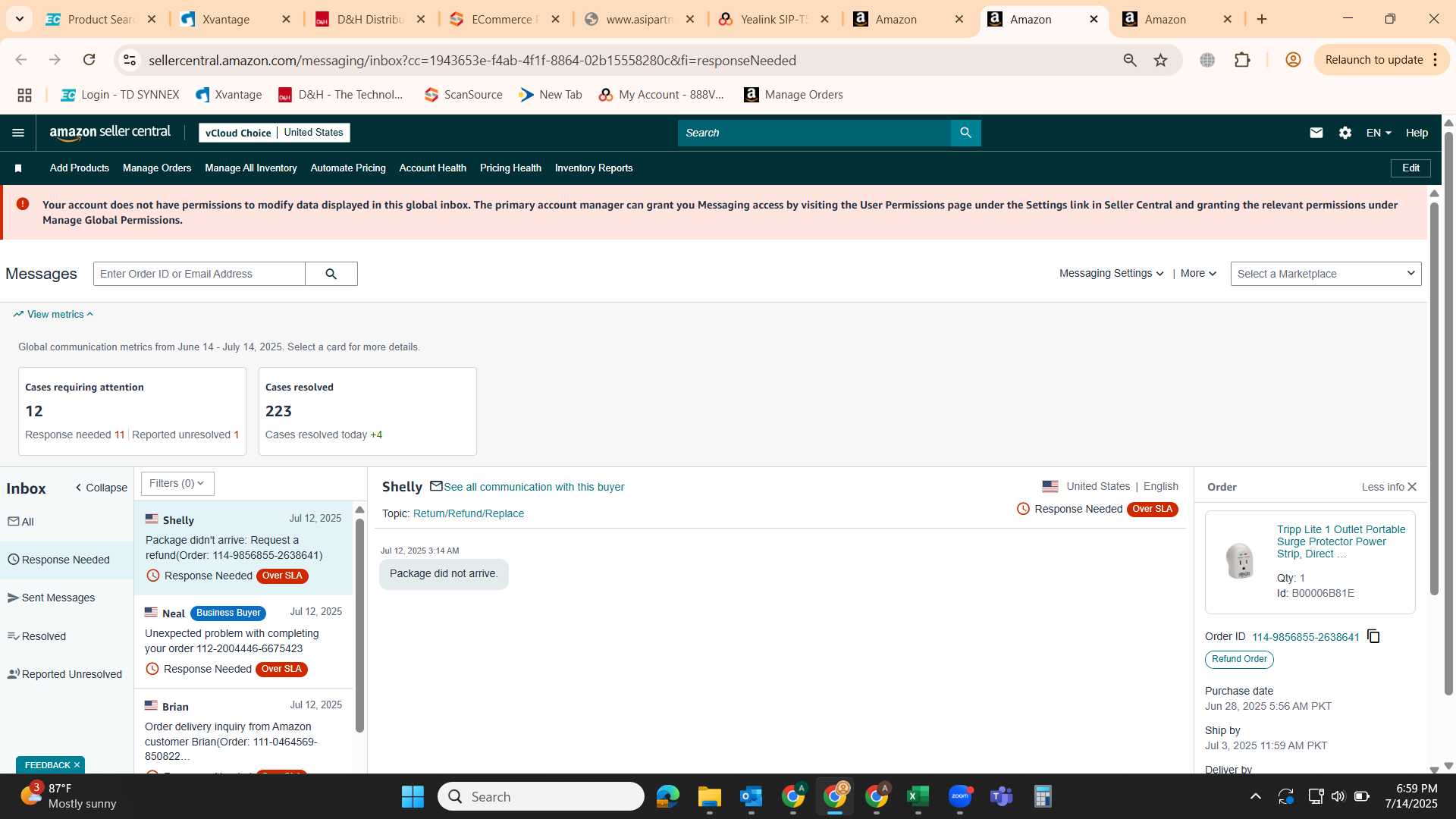Screen dimensions: 1456x819
Task: Select the Reported Unresolved folder
Action: [x=67, y=674]
